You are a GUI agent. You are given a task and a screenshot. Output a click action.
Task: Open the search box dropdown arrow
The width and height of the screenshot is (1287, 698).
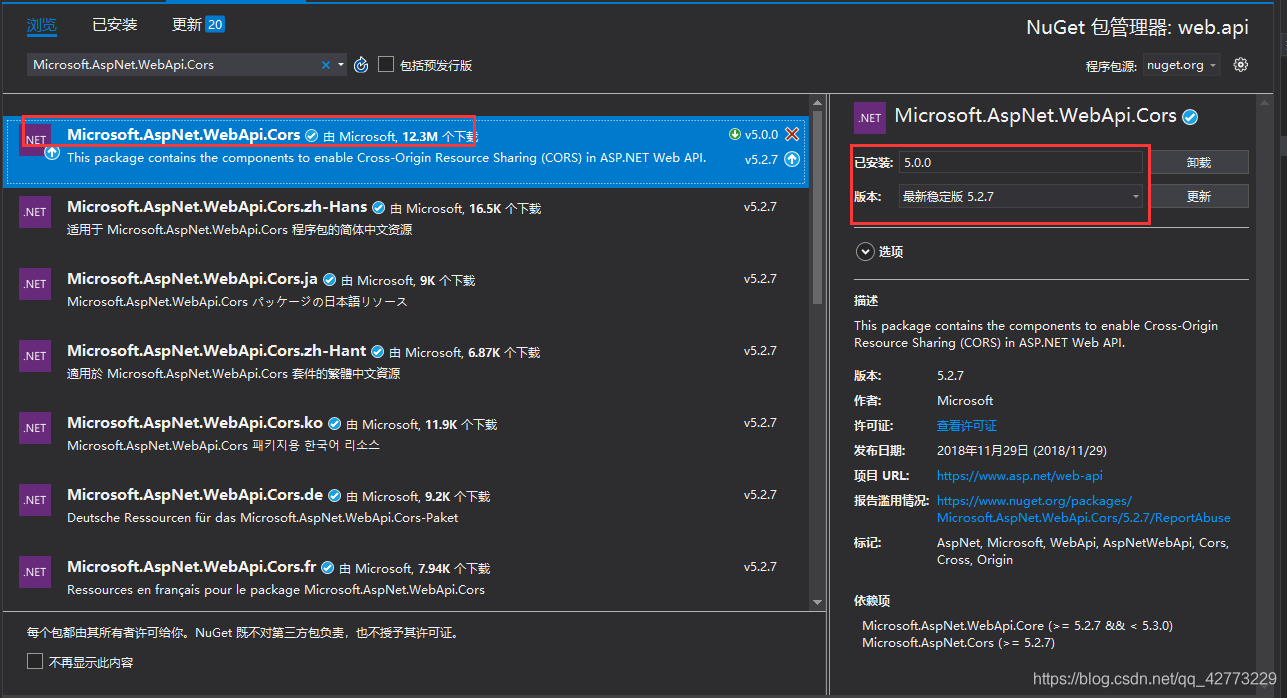tap(341, 65)
